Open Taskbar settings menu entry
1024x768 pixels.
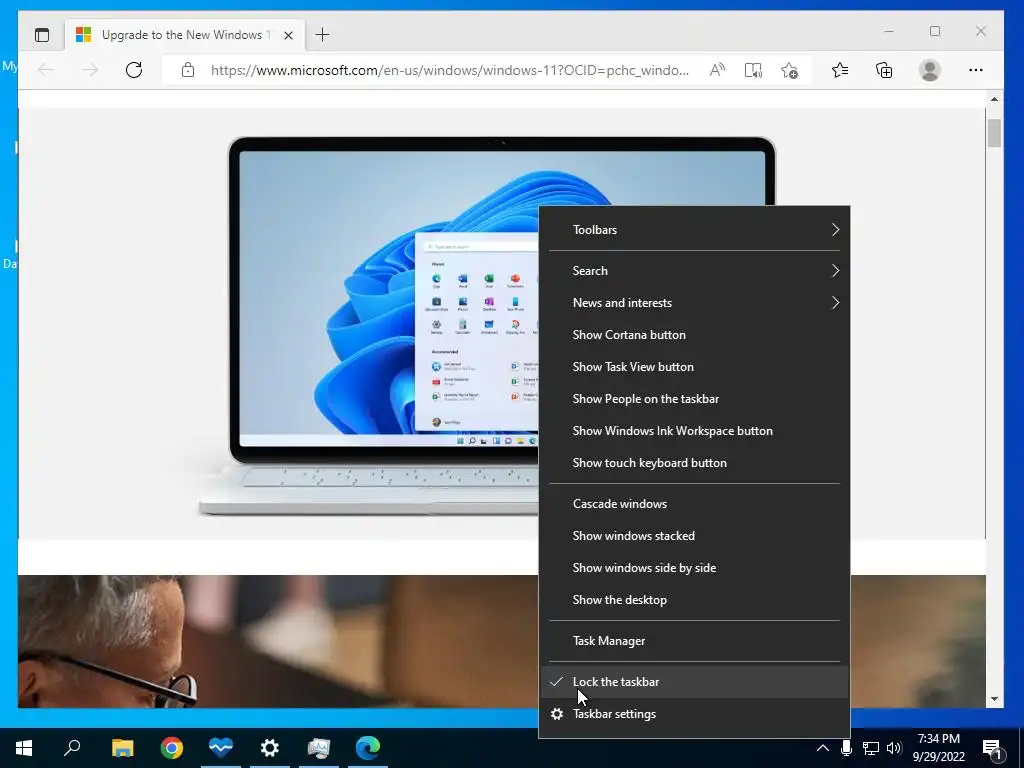694,714
